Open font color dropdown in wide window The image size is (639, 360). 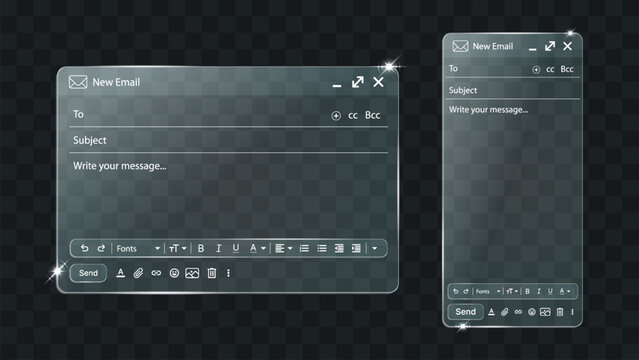(x=257, y=248)
